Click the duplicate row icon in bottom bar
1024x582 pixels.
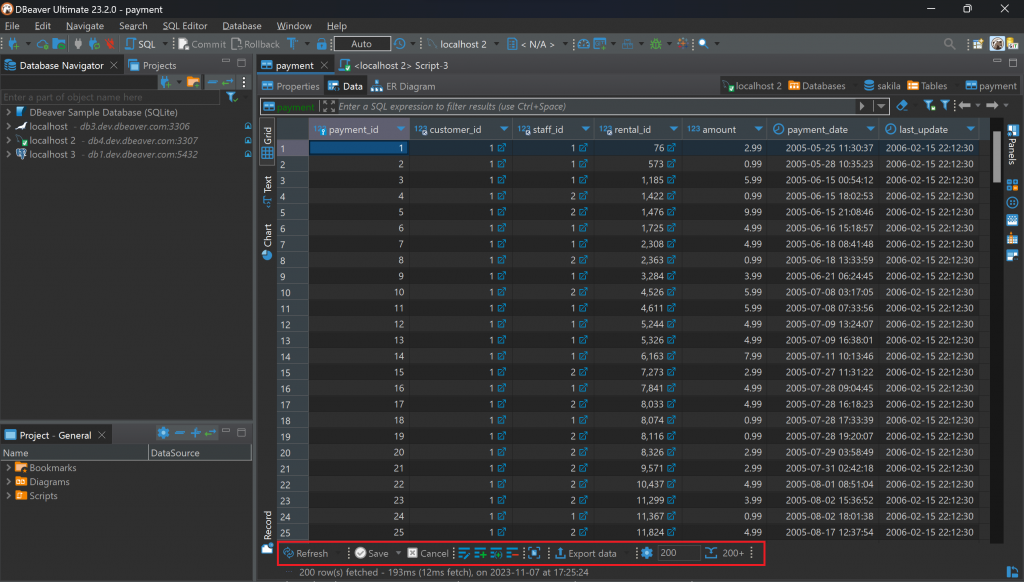[x=496, y=553]
